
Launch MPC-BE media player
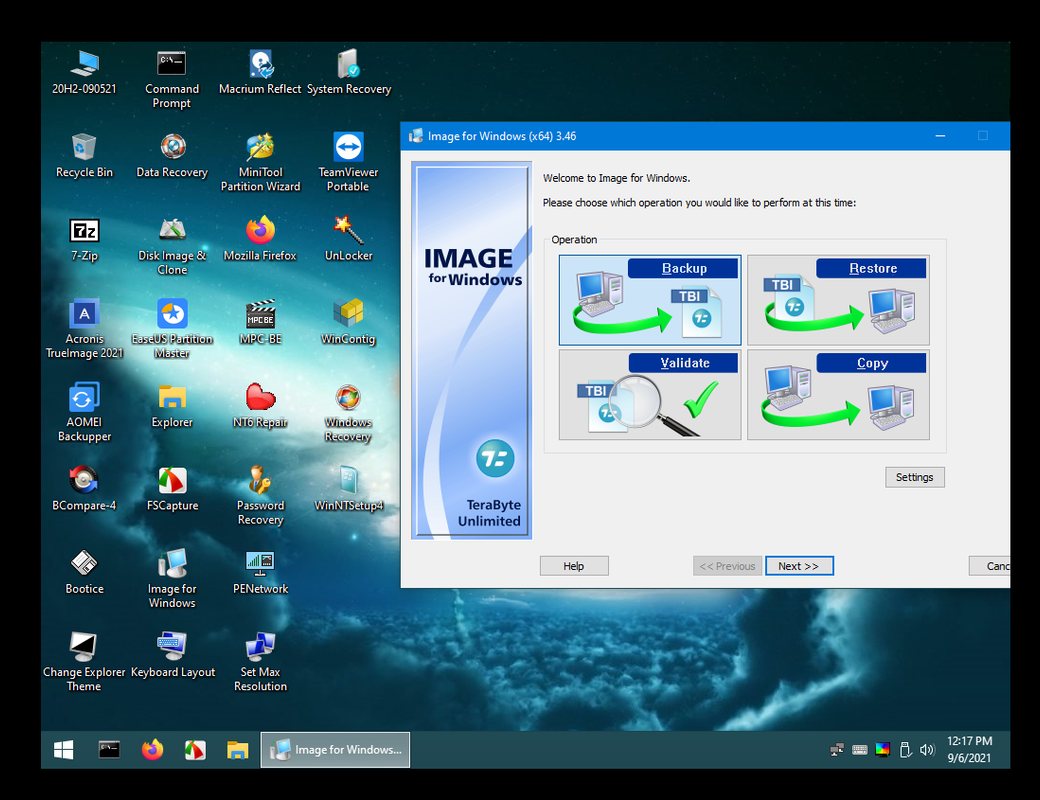pyautogui.click(x=260, y=322)
